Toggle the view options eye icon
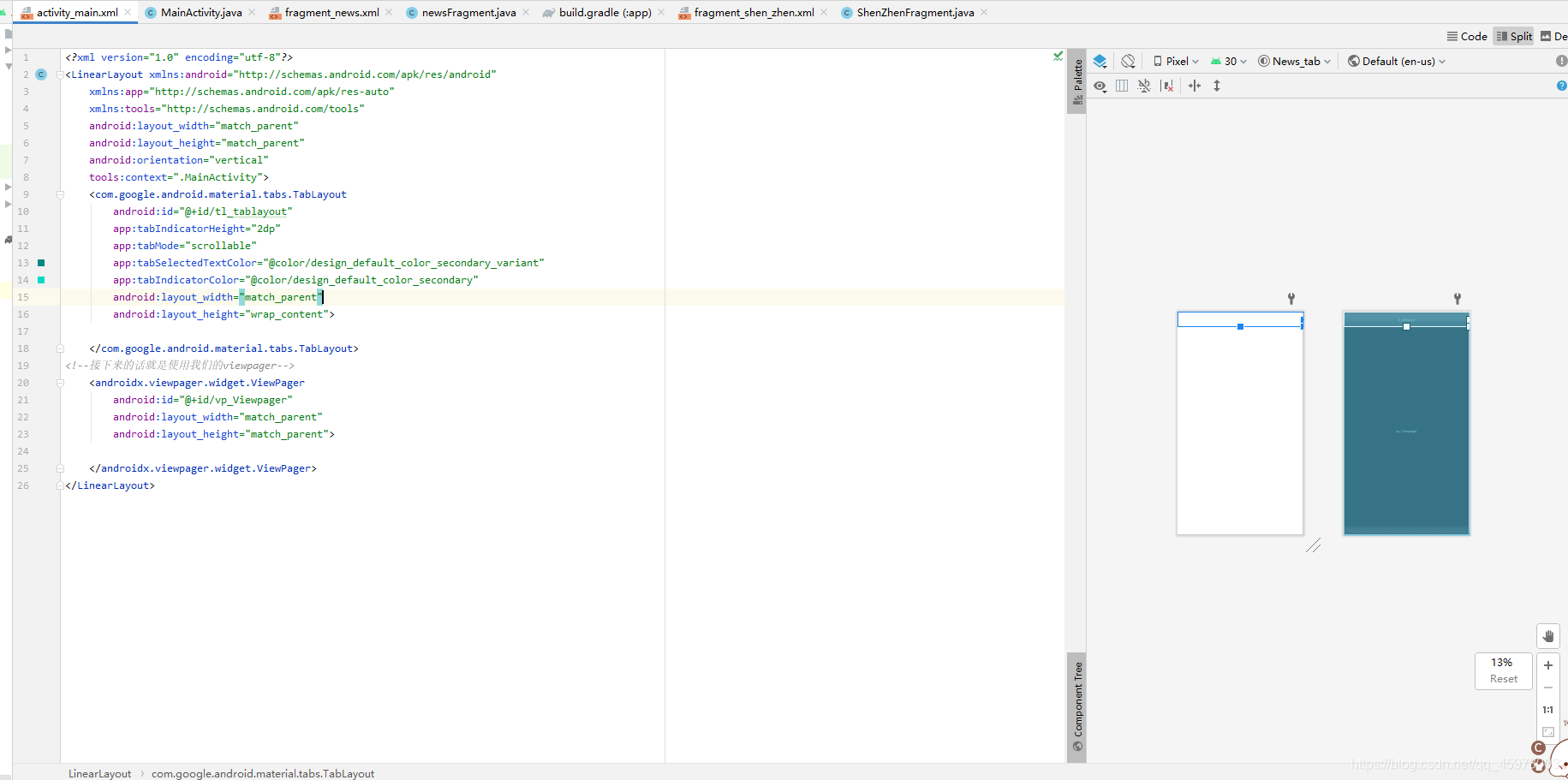This screenshot has height=780, width=1568. pos(1100,86)
